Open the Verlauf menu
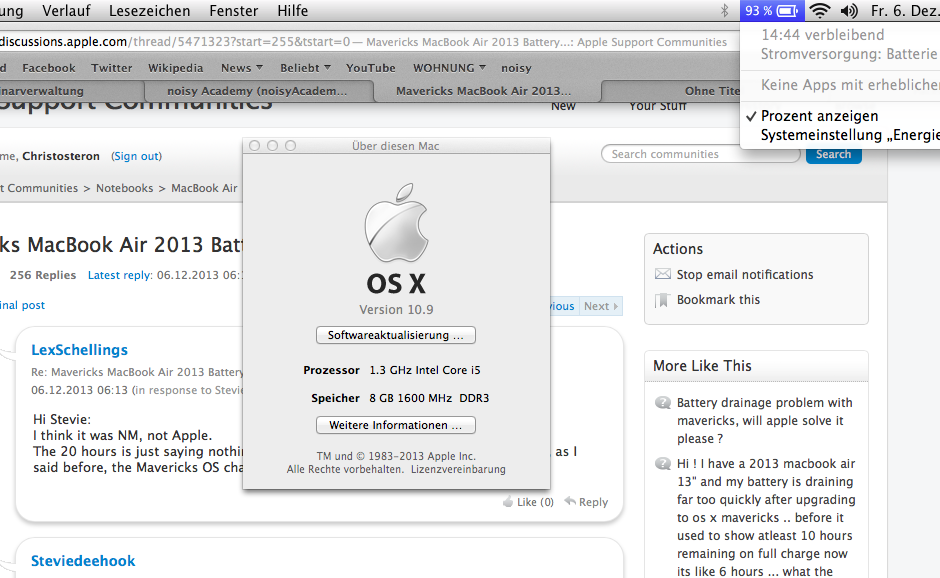This screenshot has height=578, width=940. [x=66, y=11]
